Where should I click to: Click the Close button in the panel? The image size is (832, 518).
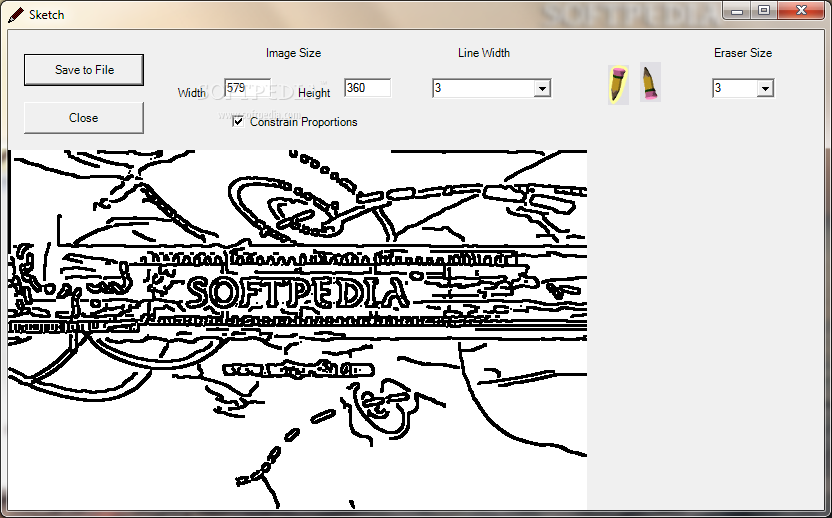coord(84,118)
